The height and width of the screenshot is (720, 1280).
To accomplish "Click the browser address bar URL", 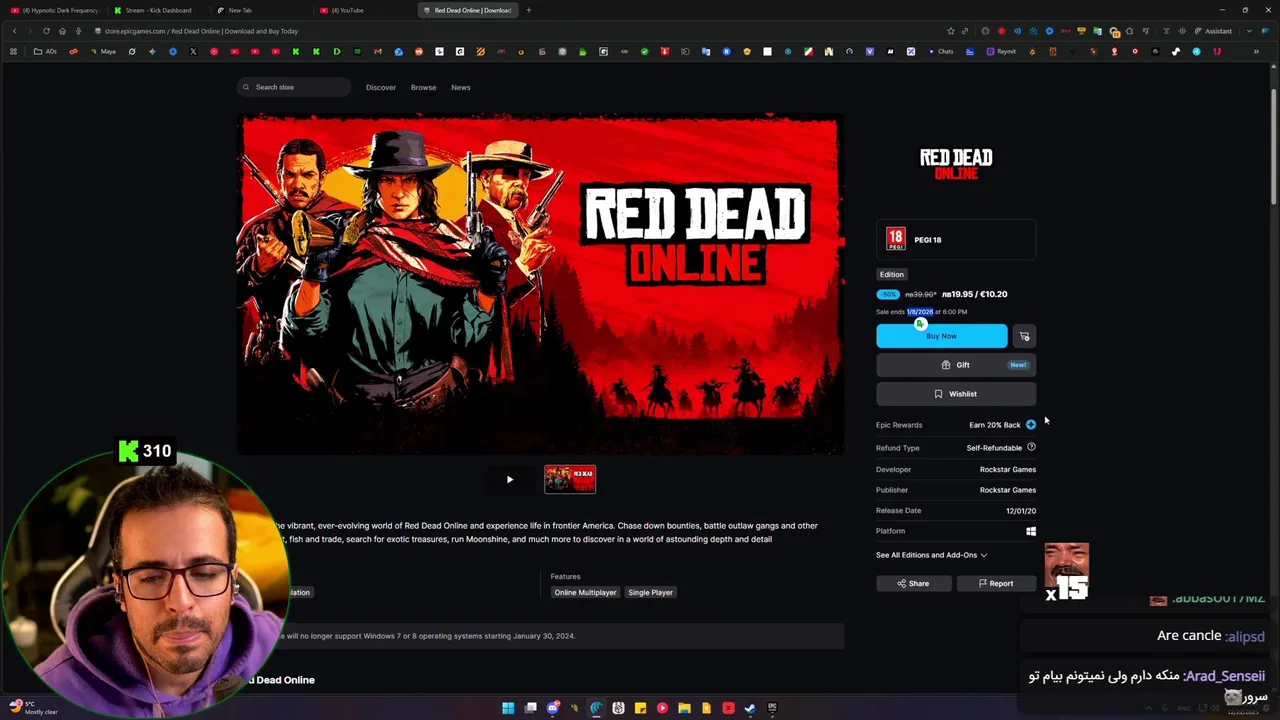I will (x=201, y=31).
